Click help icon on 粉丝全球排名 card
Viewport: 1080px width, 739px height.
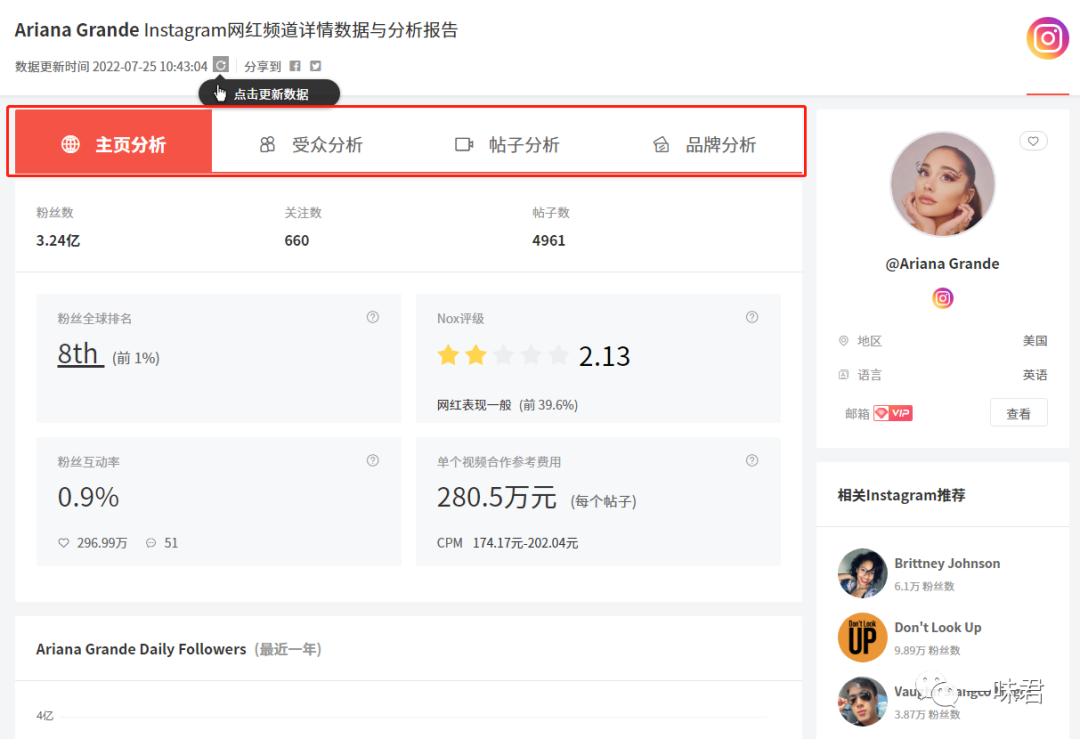pos(373,317)
